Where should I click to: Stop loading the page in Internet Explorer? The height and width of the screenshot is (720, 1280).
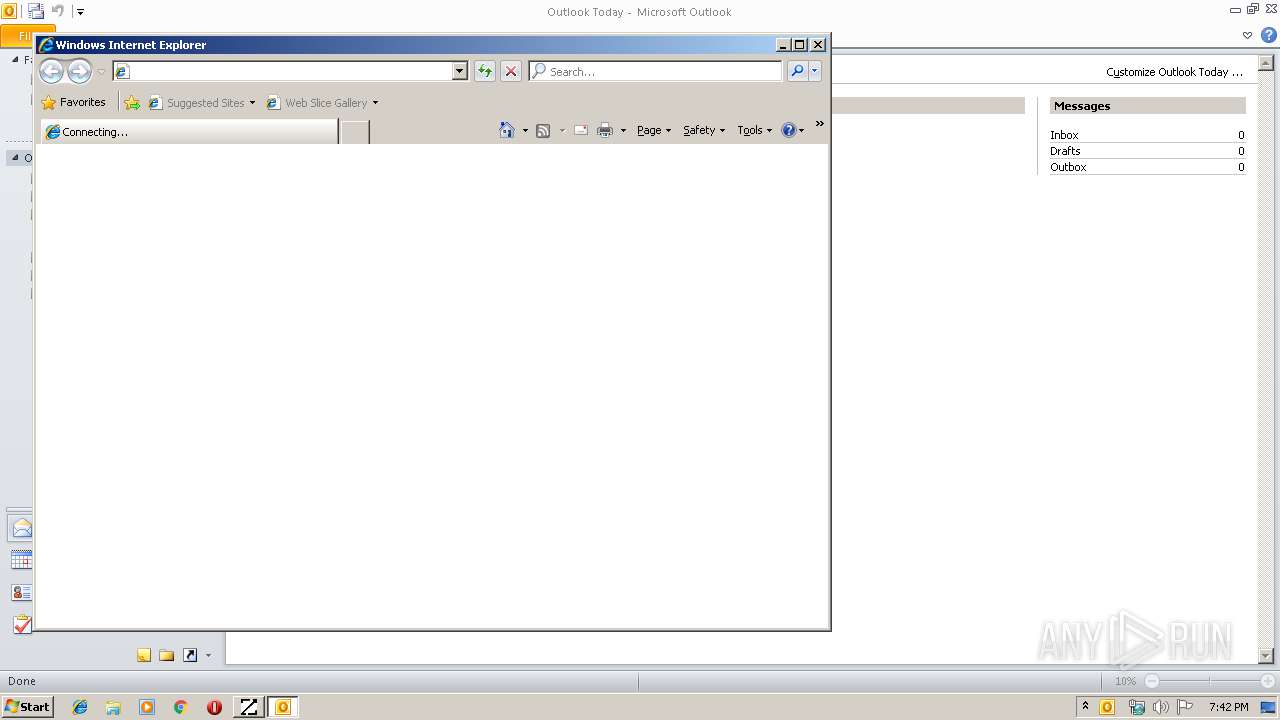tap(511, 71)
